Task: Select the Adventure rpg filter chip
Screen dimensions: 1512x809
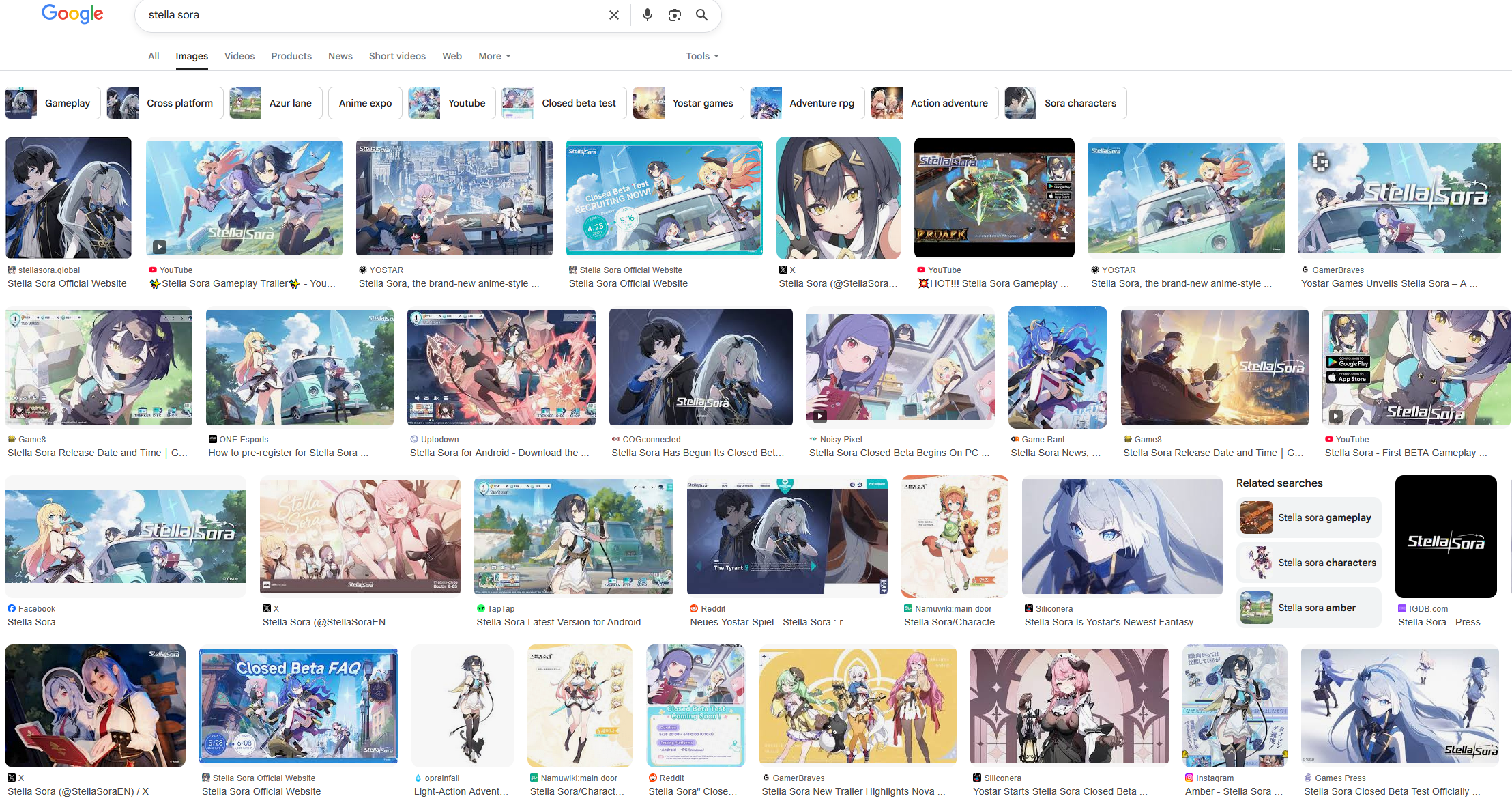Action: click(807, 103)
